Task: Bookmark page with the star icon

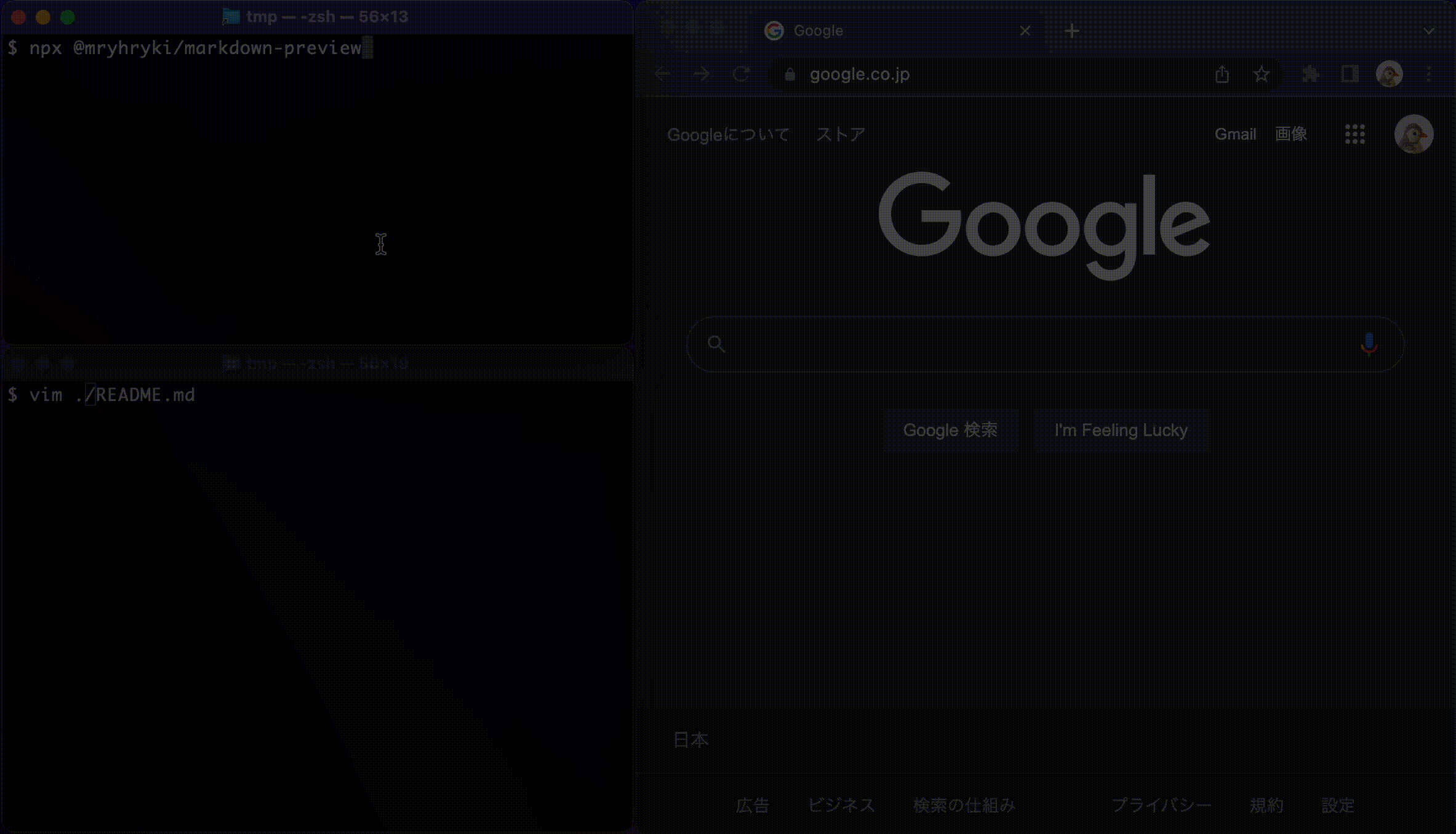Action: coord(1262,74)
